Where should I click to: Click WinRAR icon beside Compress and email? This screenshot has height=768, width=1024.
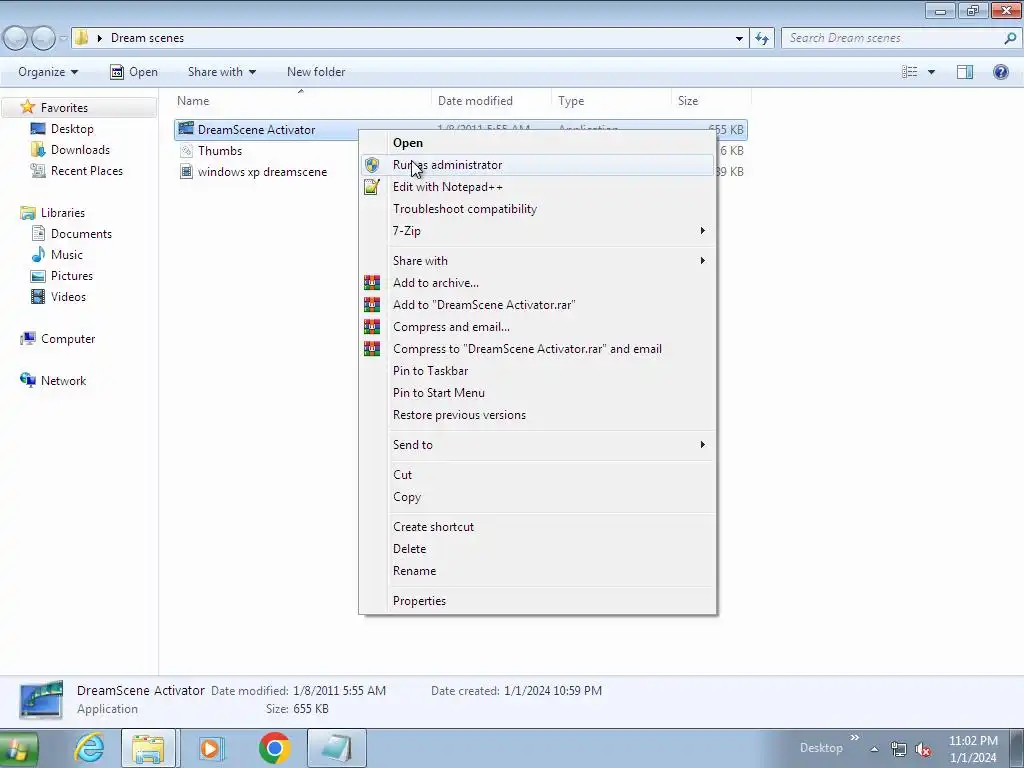click(372, 327)
